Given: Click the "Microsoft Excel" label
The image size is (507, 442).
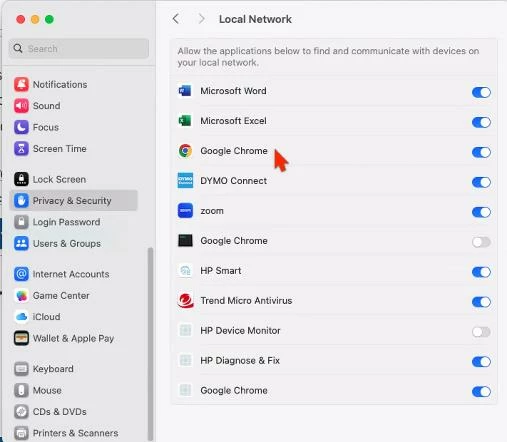Looking at the screenshot, I should [x=233, y=121].
